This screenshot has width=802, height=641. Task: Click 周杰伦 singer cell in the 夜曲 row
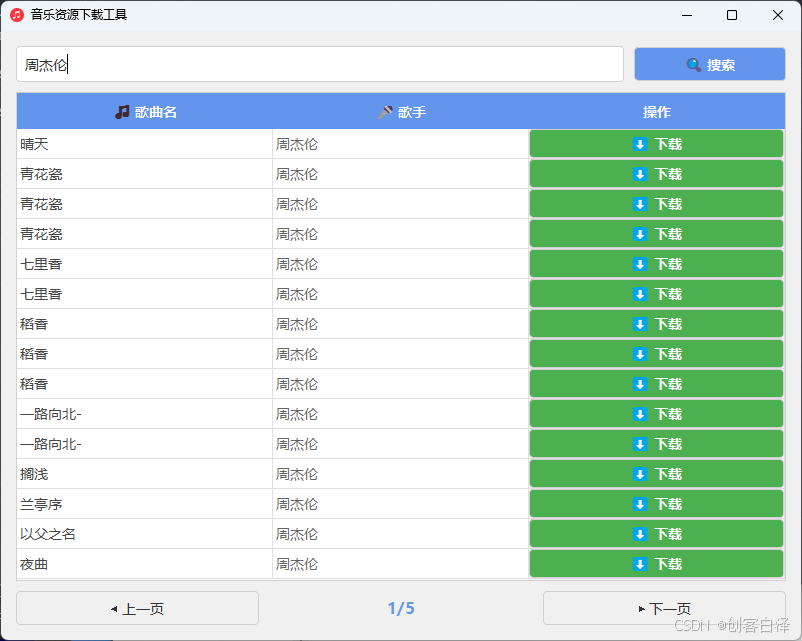tap(400, 564)
